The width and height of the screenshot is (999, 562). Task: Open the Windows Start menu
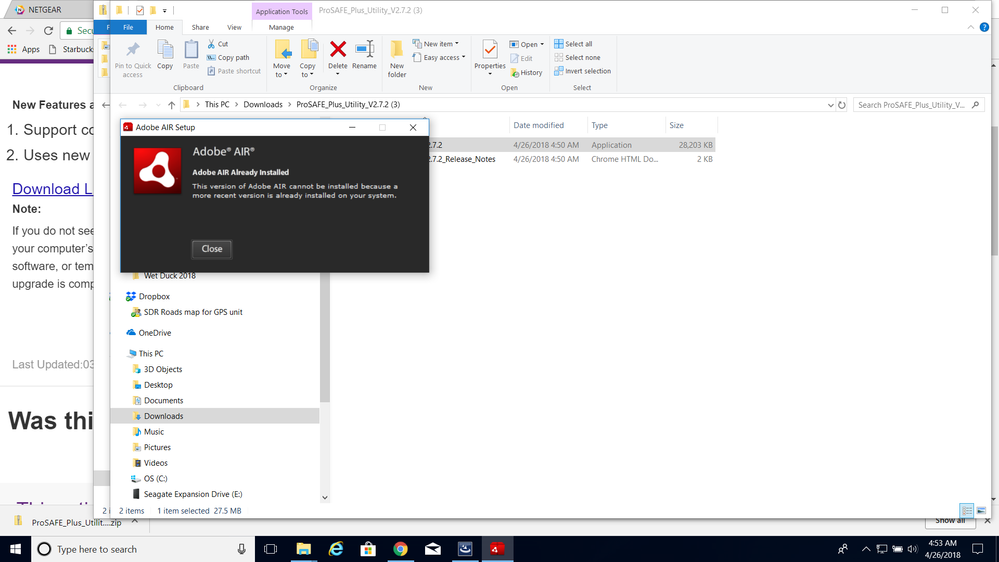tap(15, 549)
